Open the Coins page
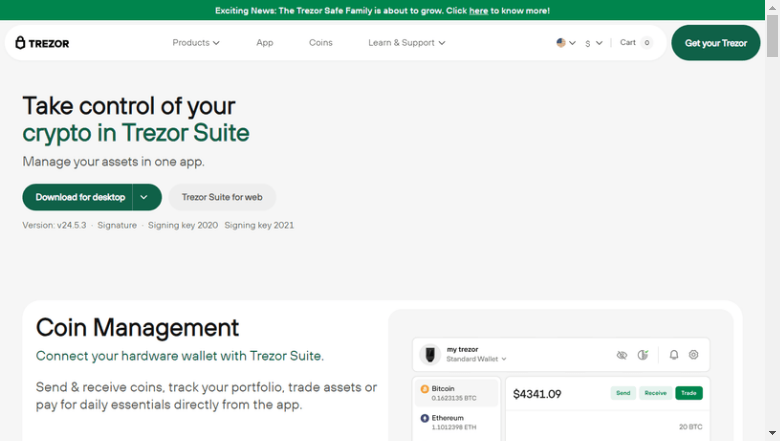 coord(320,43)
